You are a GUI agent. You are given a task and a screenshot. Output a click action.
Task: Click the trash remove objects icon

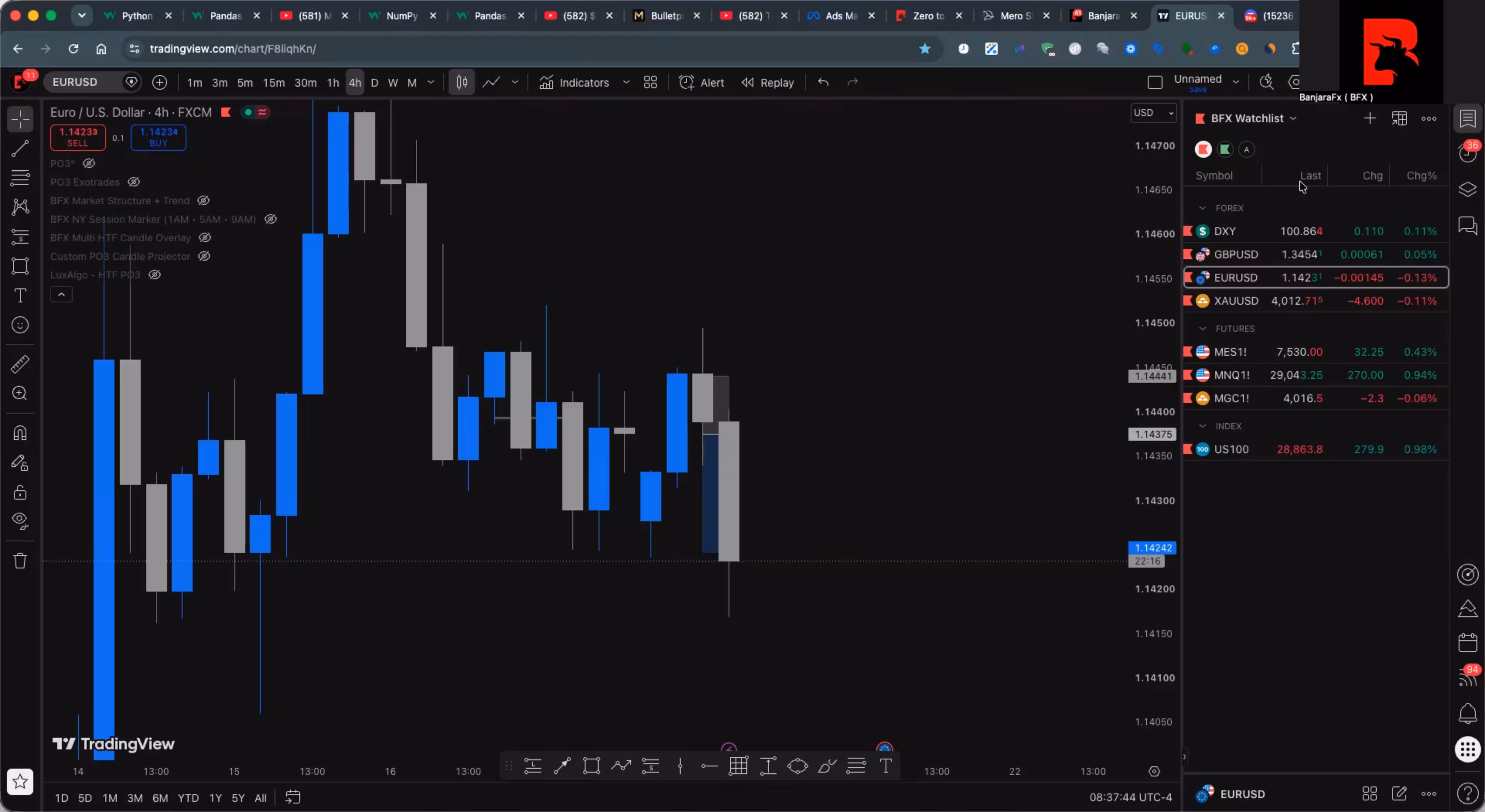(x=20, y=561)
